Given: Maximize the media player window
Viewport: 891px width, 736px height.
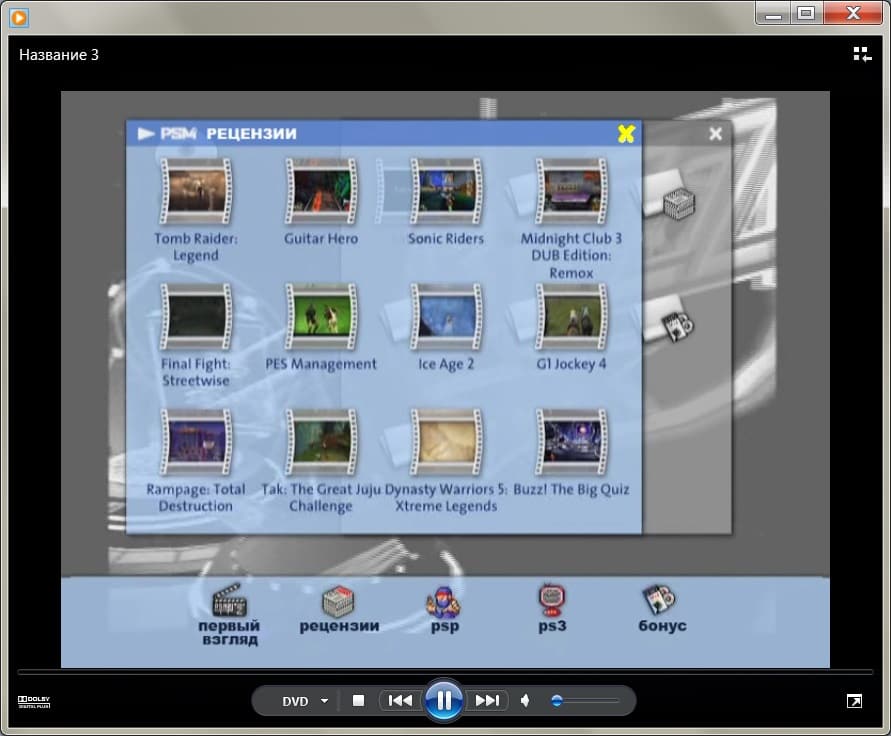Looking at the screenshot, I should [806, 13].
